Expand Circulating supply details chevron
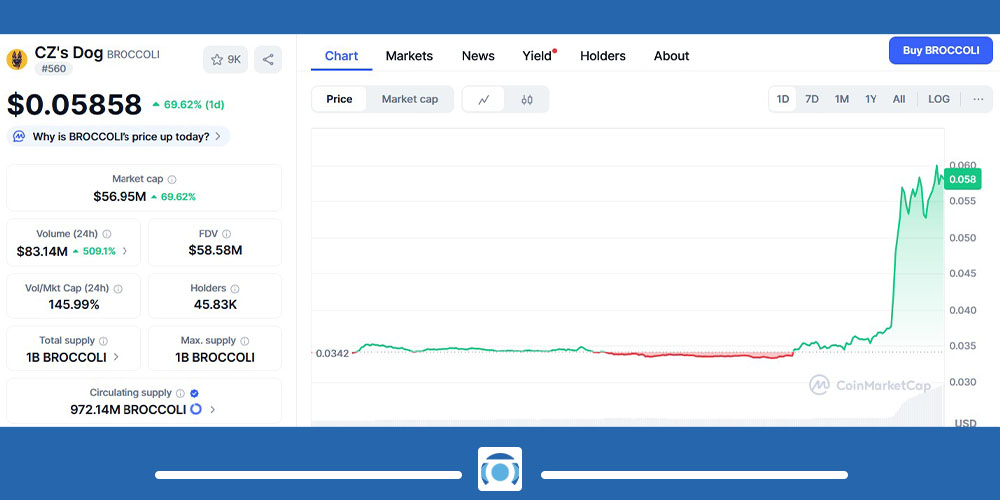The width and height of the screenshot is (1000, 500). 212,409
